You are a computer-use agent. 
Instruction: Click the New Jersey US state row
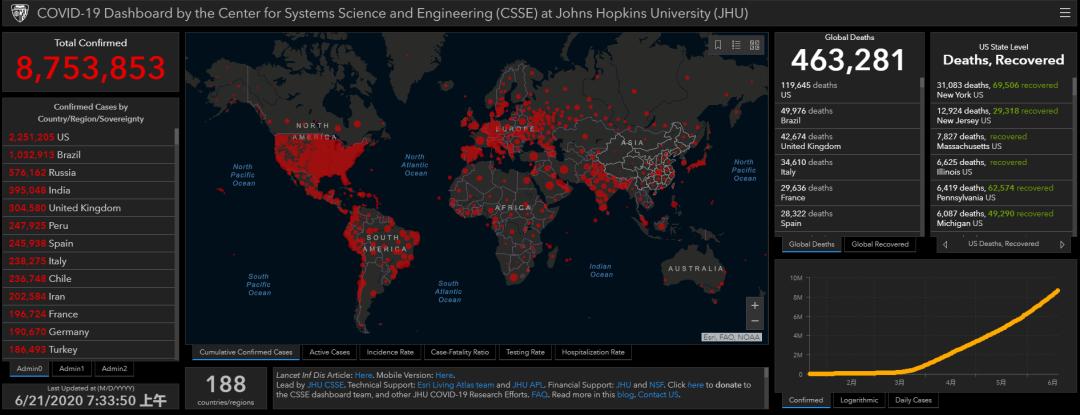pos(1001,116)
